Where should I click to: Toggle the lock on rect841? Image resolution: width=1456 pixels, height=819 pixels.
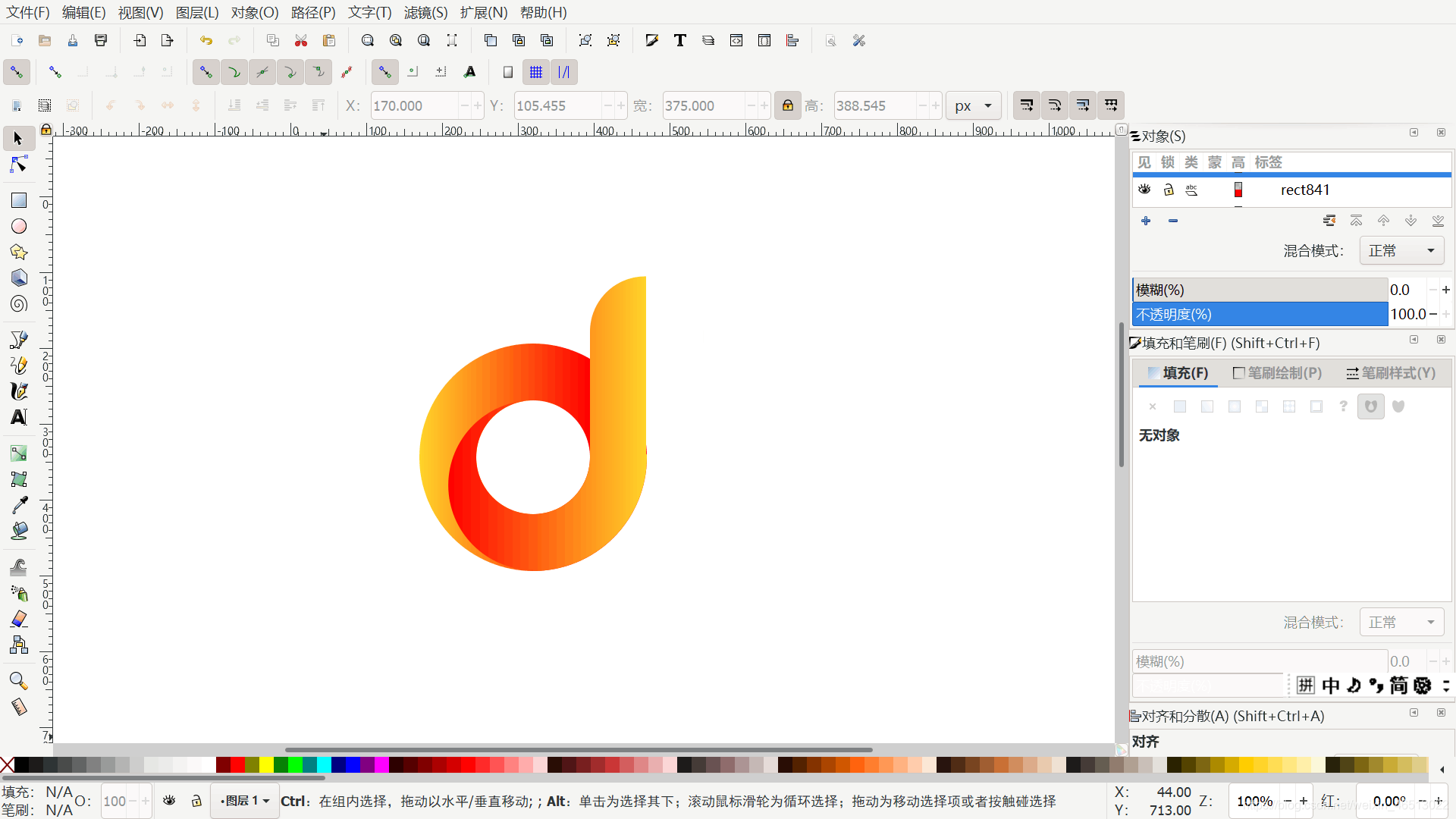(x=1169, y=190)
